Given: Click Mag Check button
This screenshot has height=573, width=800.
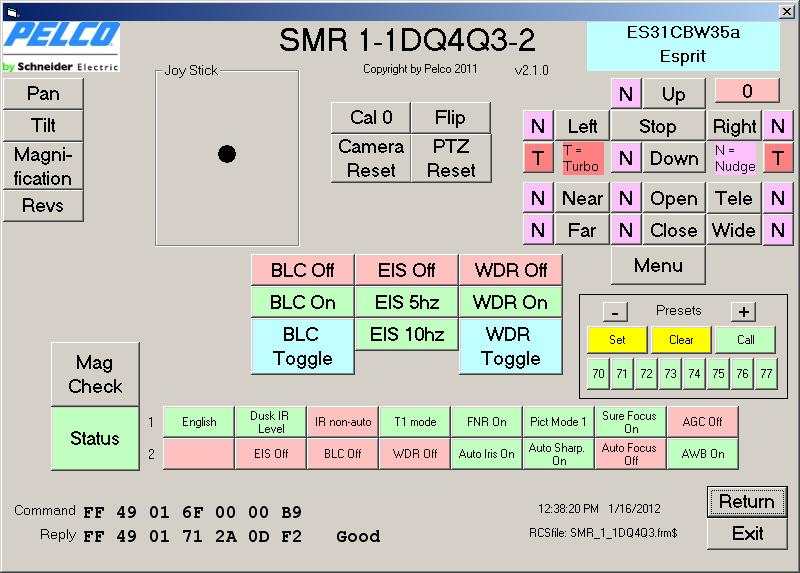Looking at the screenshot, I should click(95, 375).
